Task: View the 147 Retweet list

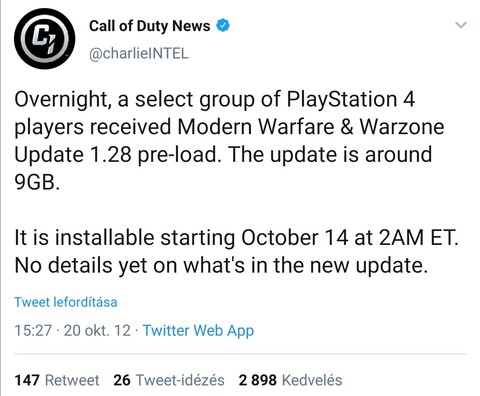Action: (x=57, y=380)
